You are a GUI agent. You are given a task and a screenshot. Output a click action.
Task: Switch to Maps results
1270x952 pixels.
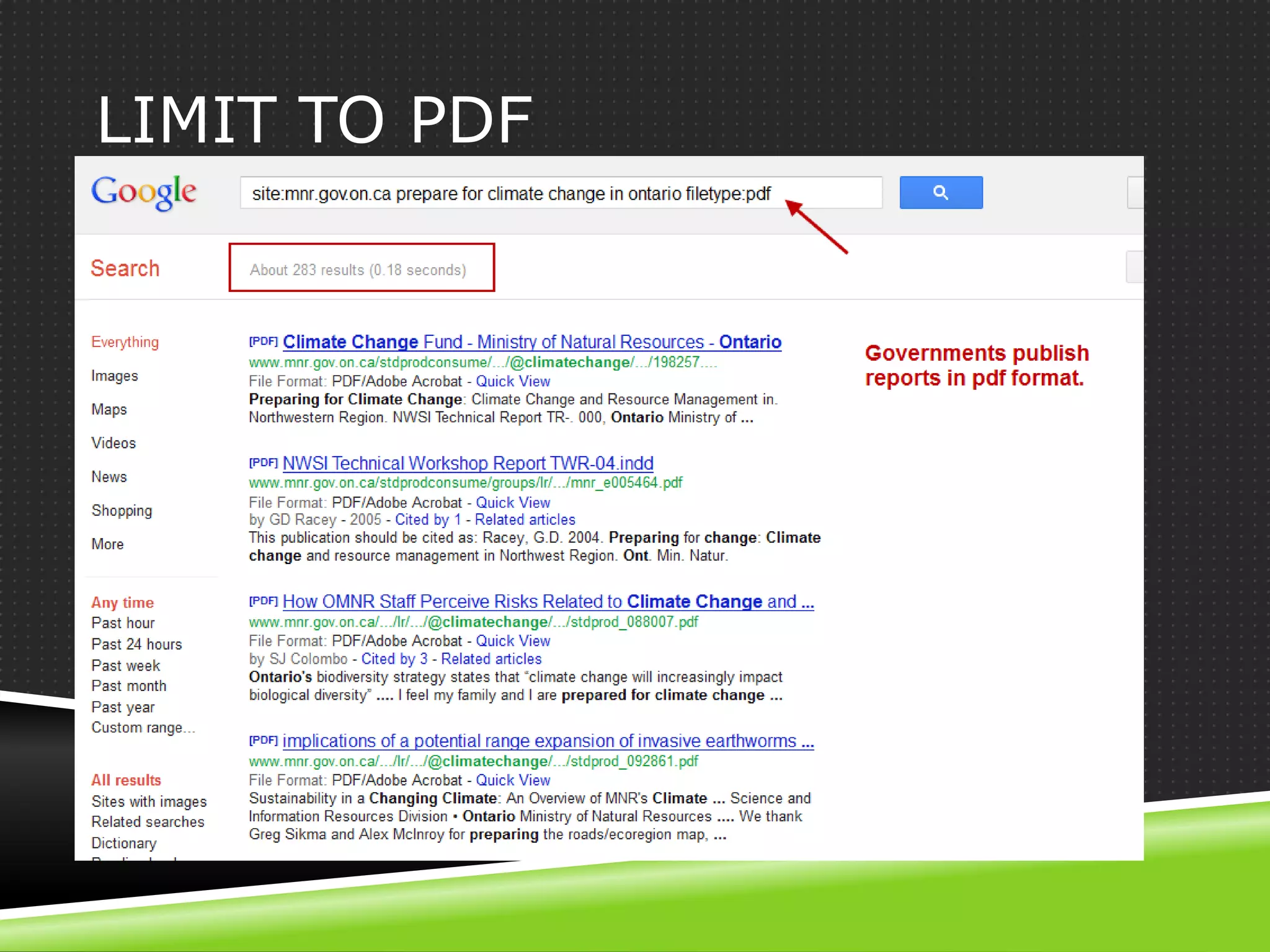tap(109, 409)
